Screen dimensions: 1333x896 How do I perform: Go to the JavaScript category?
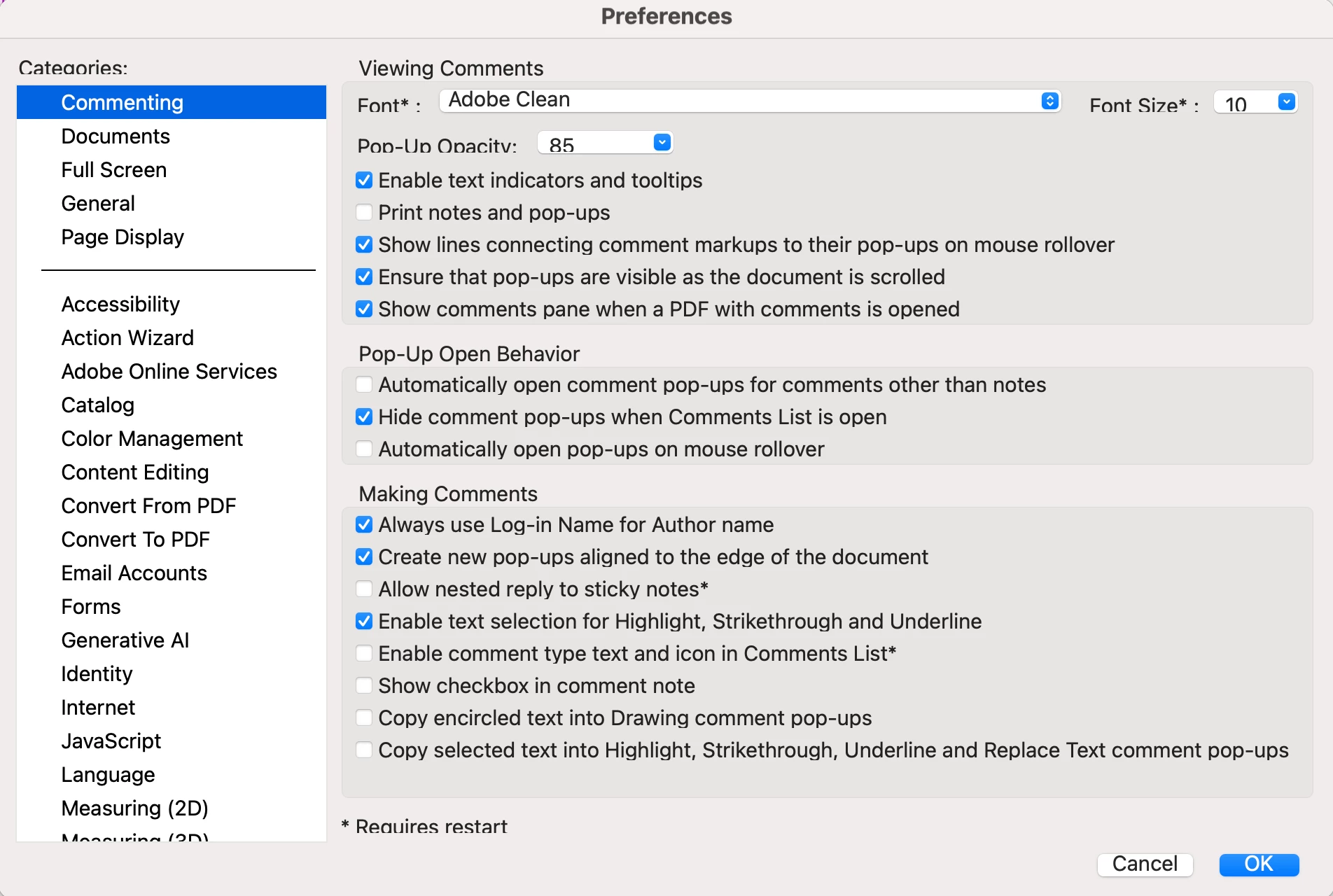111,741
